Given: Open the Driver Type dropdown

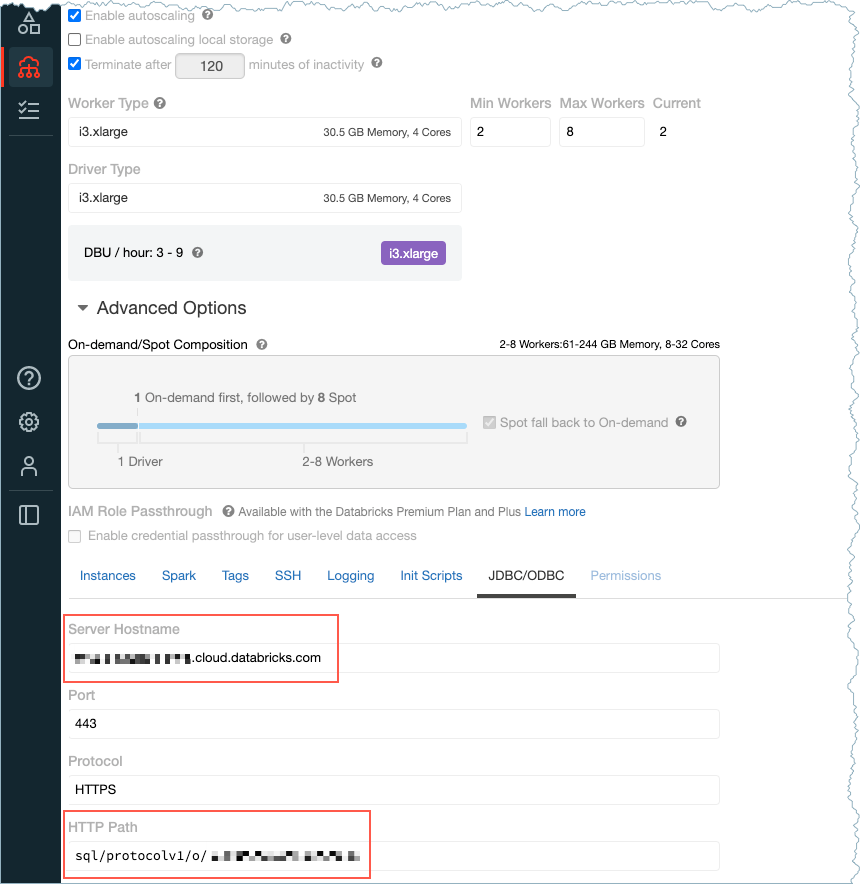Looking at the screenshot, I should click(264, 198).
